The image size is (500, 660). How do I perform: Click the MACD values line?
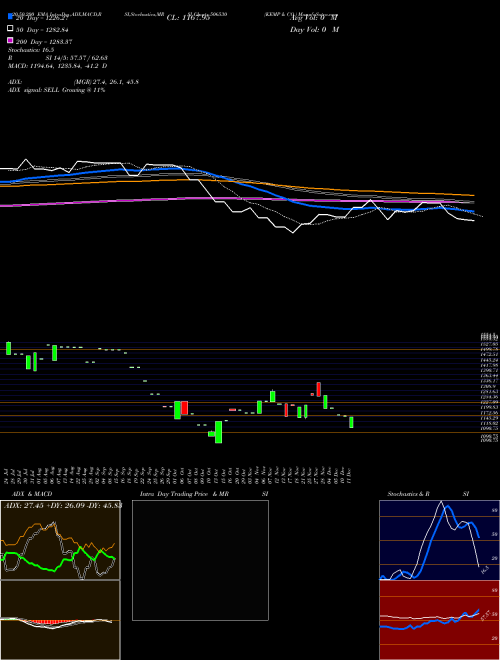point(58,66)
